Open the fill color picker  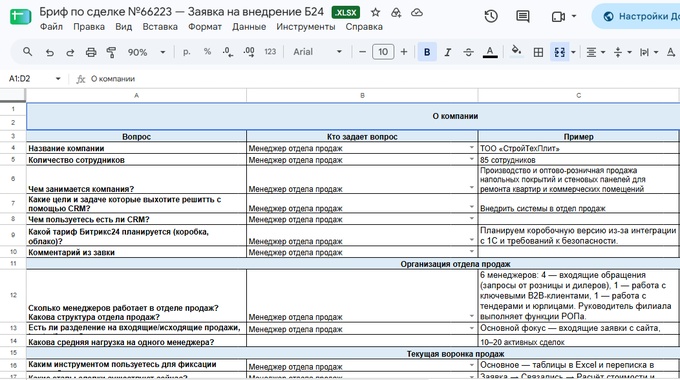tap(516, 52)
